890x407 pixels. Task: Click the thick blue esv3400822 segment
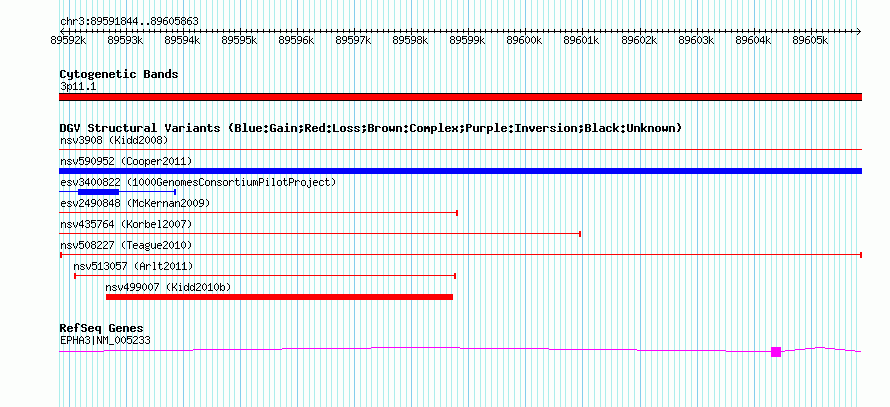click(x=98, y=192)
